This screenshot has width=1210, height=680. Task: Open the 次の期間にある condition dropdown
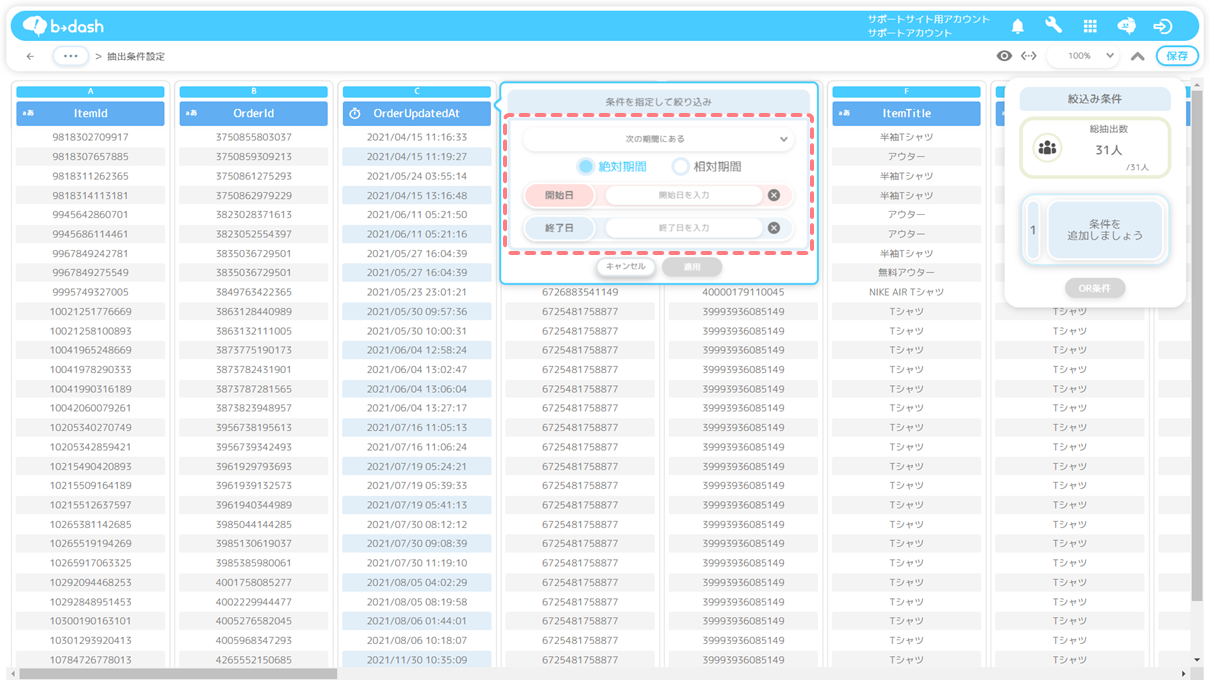coord(659,139)
